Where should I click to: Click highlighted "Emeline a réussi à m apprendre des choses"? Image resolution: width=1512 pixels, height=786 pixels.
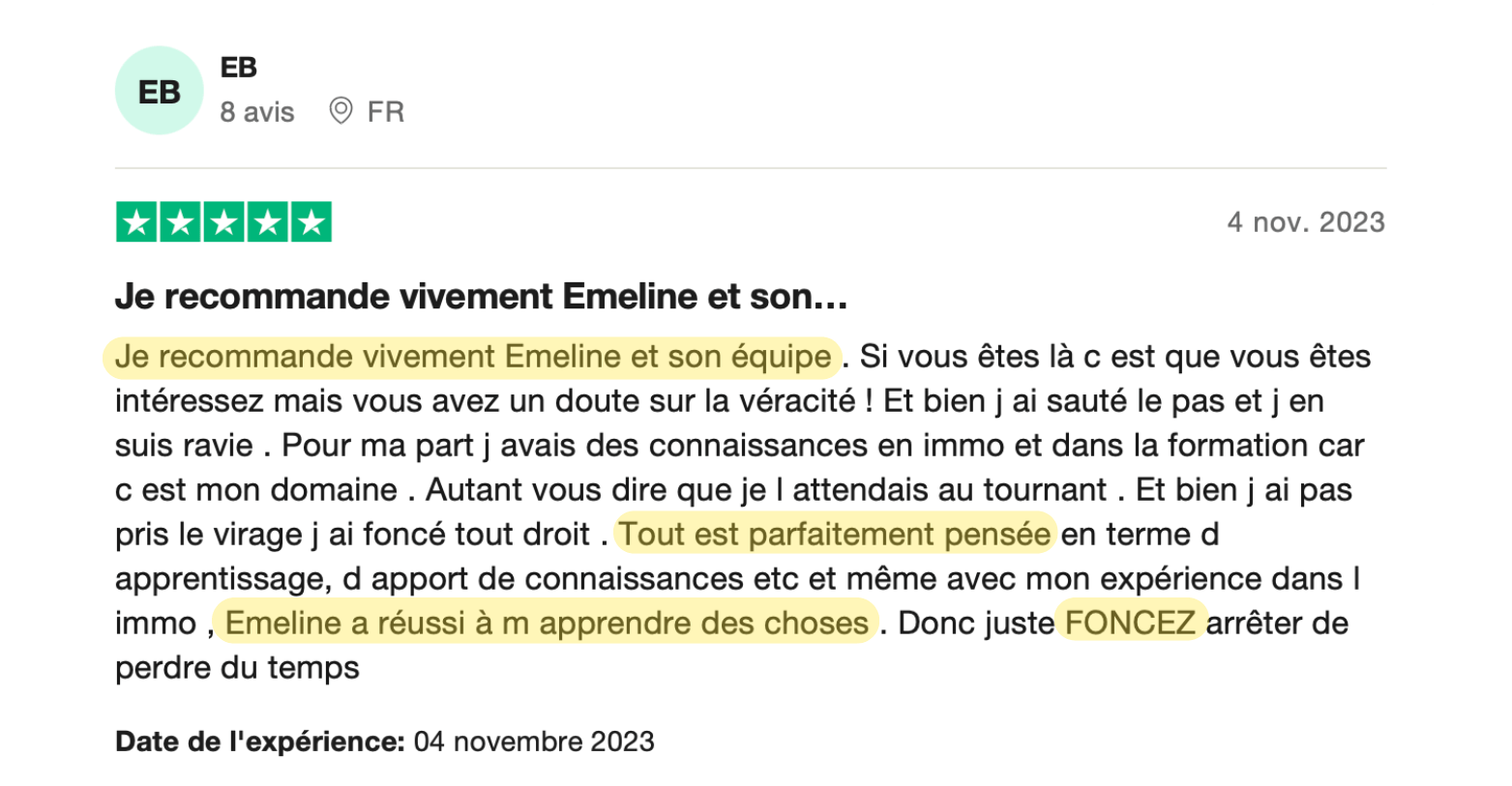[547, 623]
